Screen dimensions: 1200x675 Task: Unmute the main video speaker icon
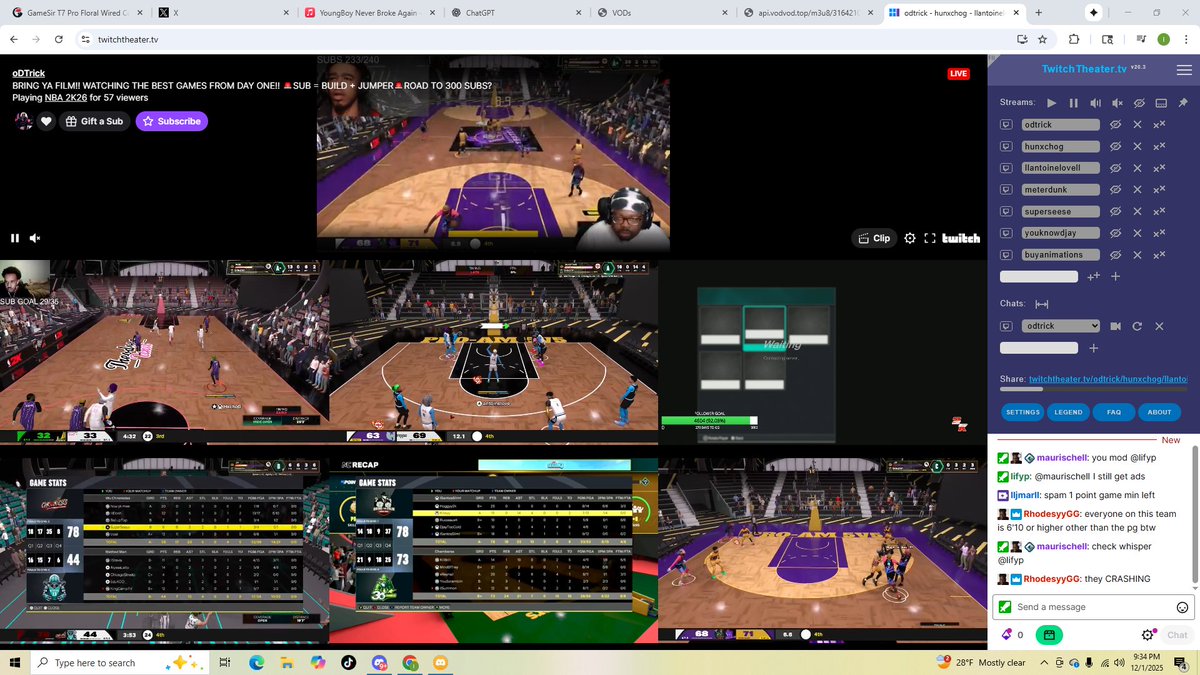coord(35,238)
